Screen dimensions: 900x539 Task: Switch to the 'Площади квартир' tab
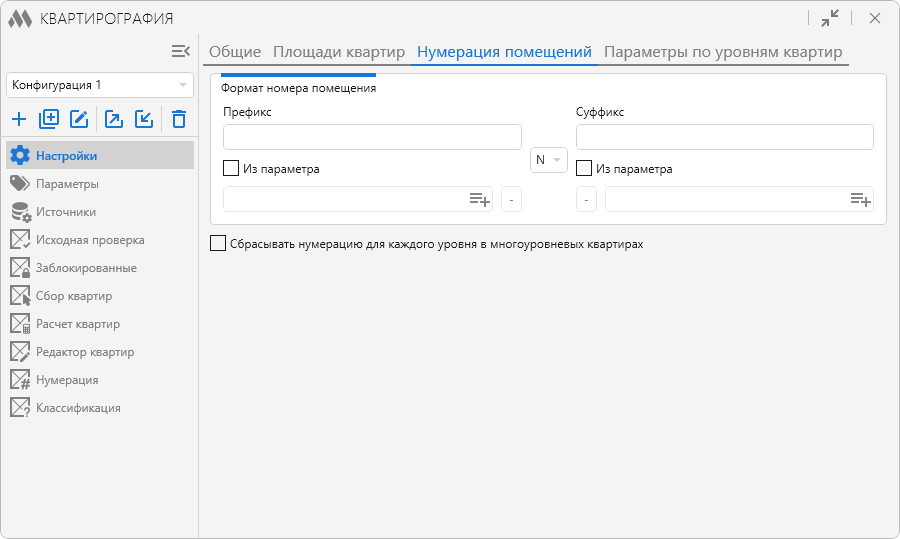pos(339,52)
